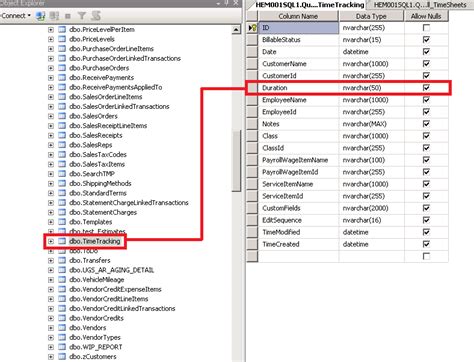
Task: Select dbo.UGS_AR_AGING_DETAIL table
Action: 112,270
